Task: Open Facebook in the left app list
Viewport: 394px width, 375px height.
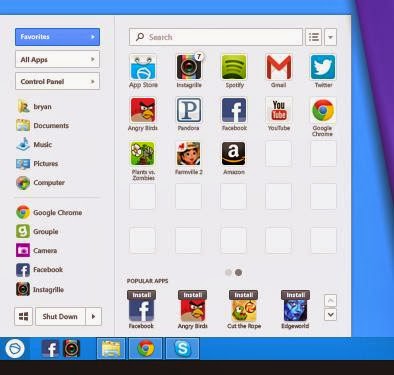Action: [40, 270]
